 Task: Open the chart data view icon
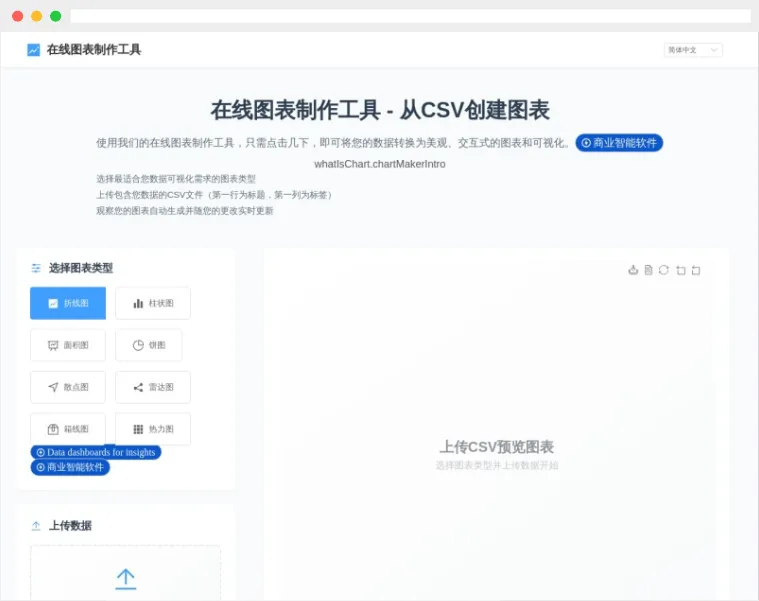pyautogui.click(x=648, y=270)
